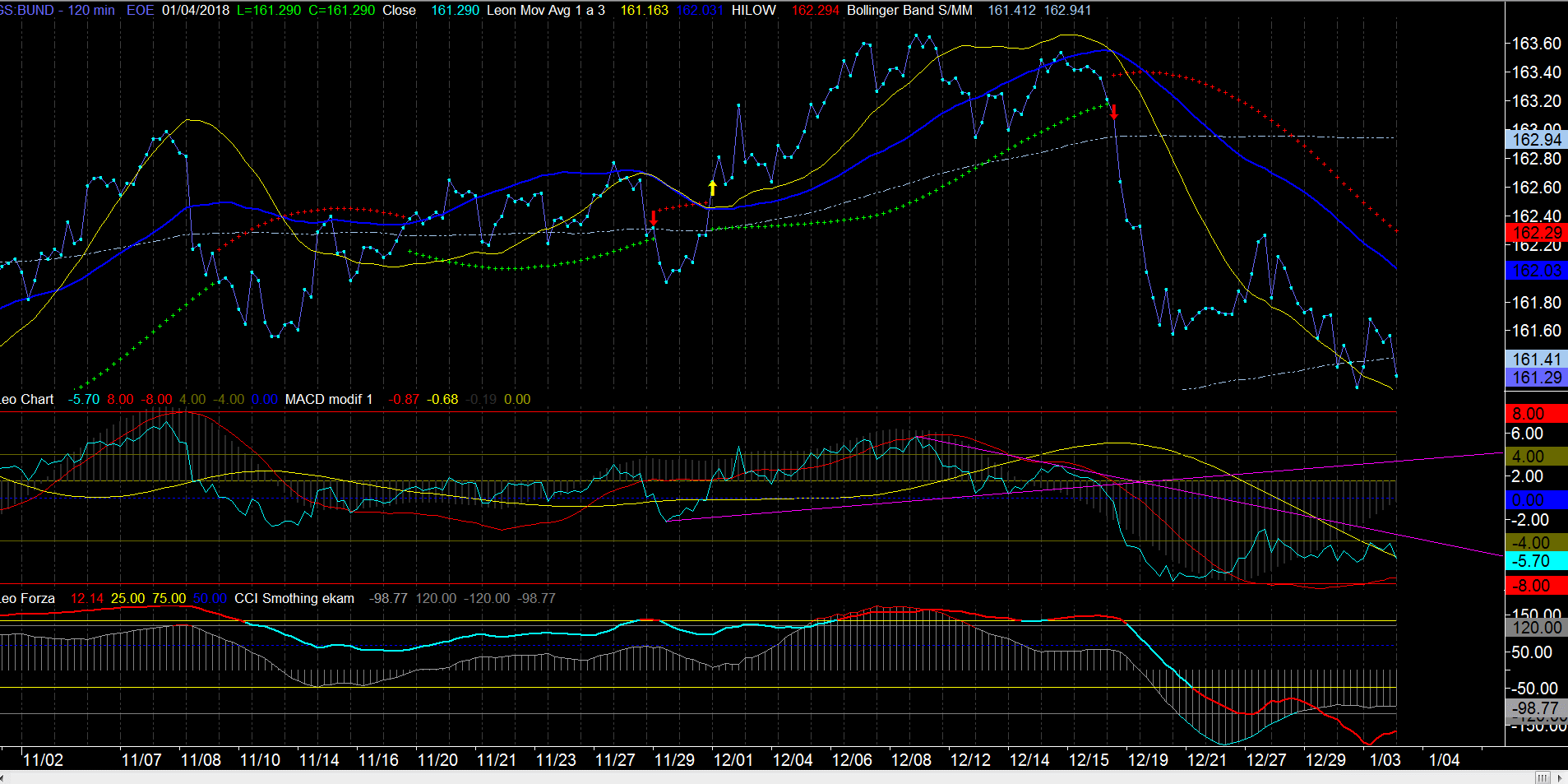This screenshot has width=1568, height=784.
Task: Click the 11/20 date axis label
Action: point(437,760)
